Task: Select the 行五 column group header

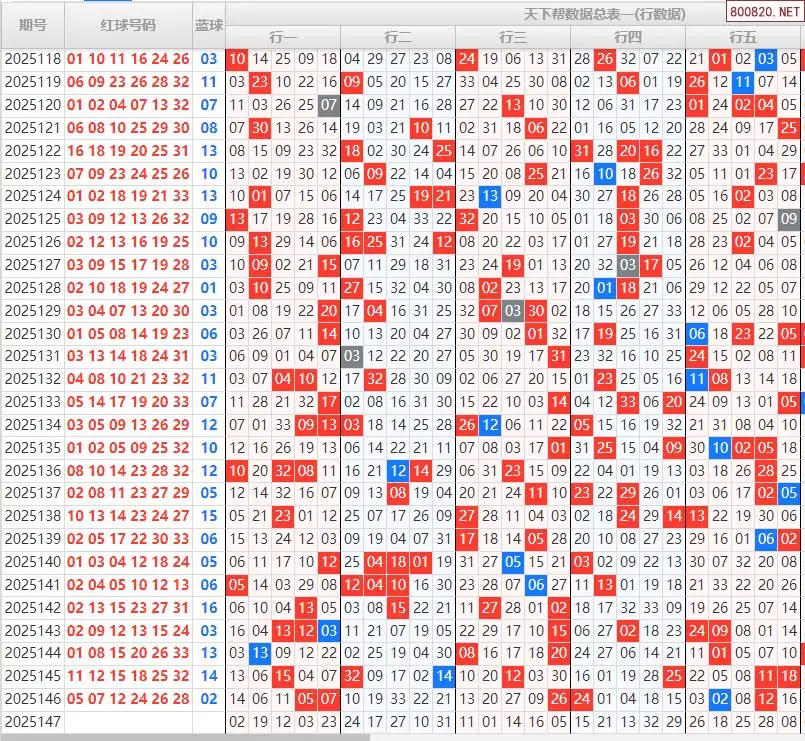Action: [743, 37]
